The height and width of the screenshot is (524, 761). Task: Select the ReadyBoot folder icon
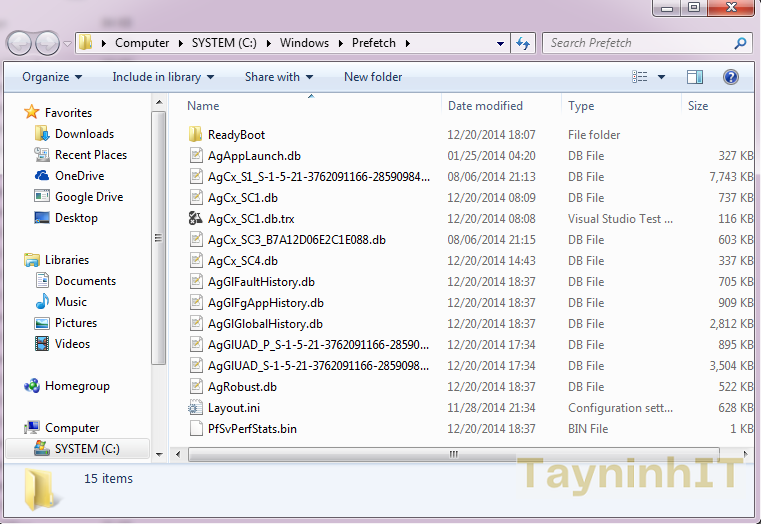(x=196, y=135)
